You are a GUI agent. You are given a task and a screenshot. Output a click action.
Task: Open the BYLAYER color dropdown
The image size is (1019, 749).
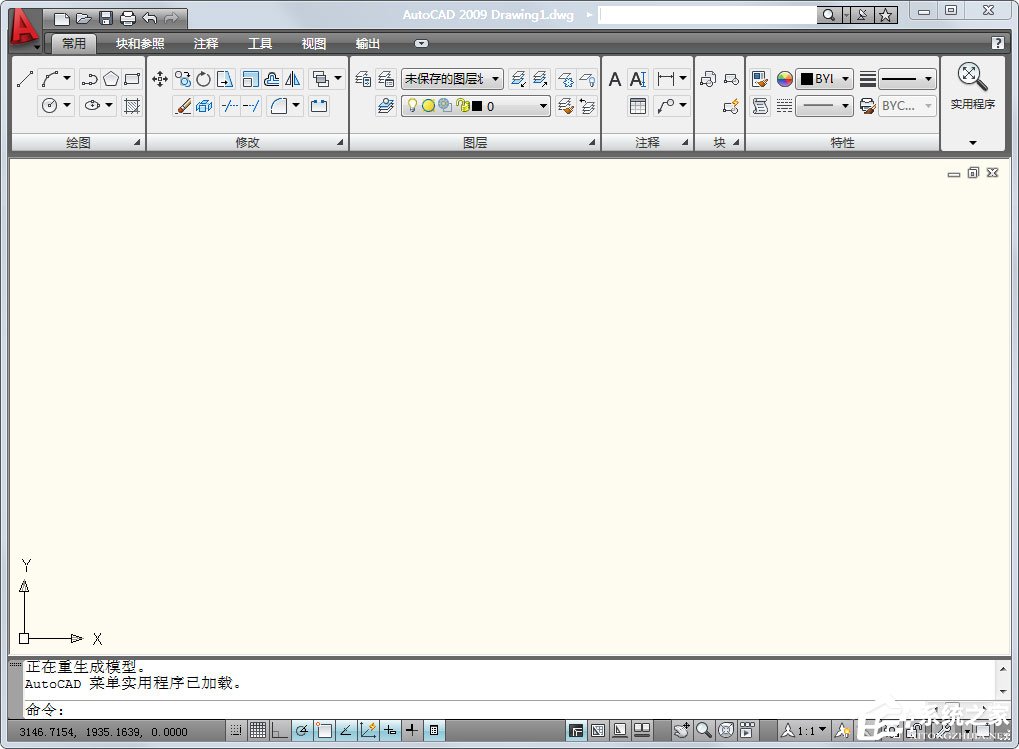click(823, 78)
